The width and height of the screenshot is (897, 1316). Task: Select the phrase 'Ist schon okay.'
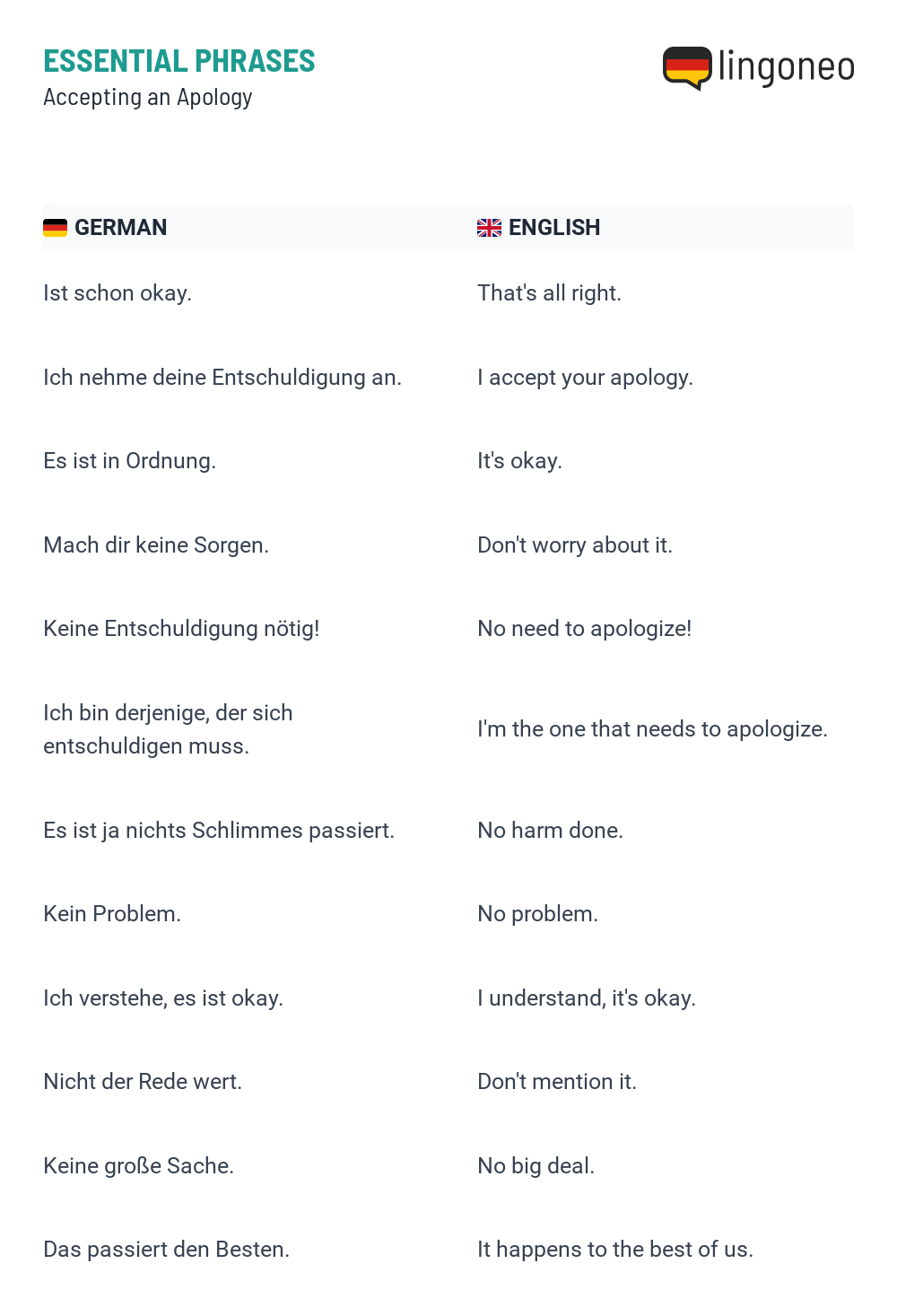coord(118,293)
